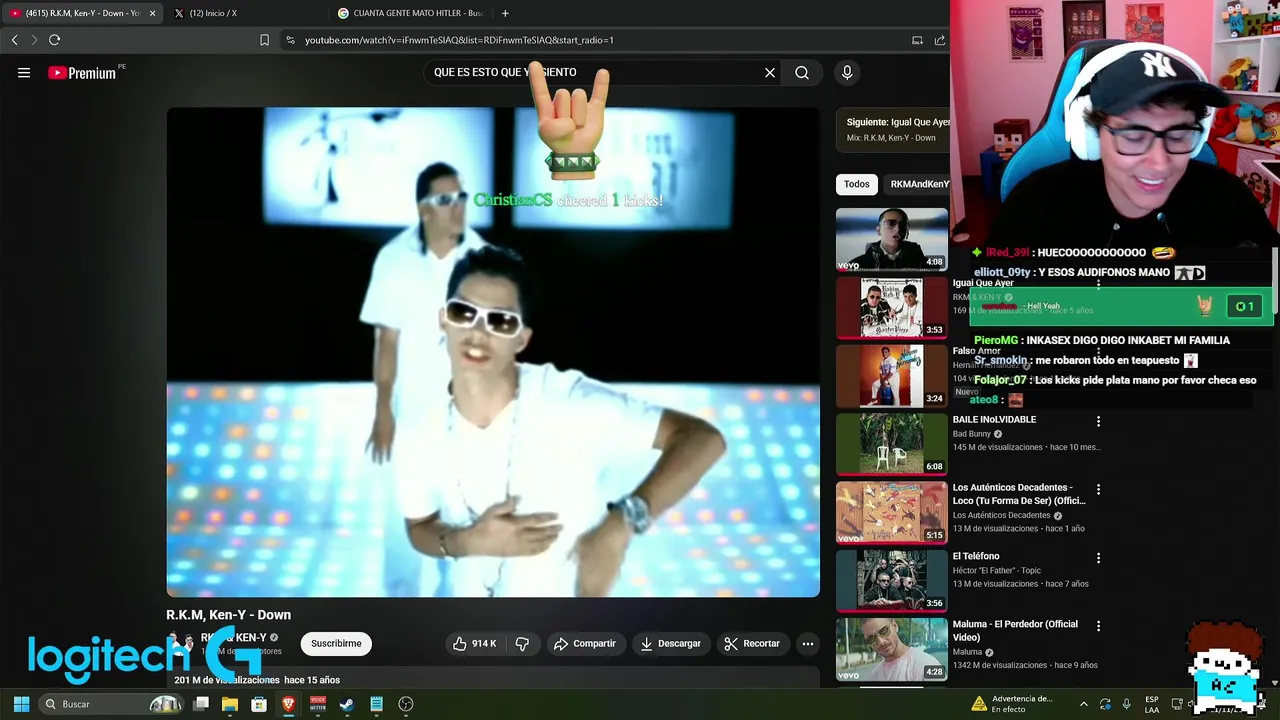This screenshot has width=1280, height=720.
Task: Open Brave browser from the taskbar
Action: tap(288, 704)
